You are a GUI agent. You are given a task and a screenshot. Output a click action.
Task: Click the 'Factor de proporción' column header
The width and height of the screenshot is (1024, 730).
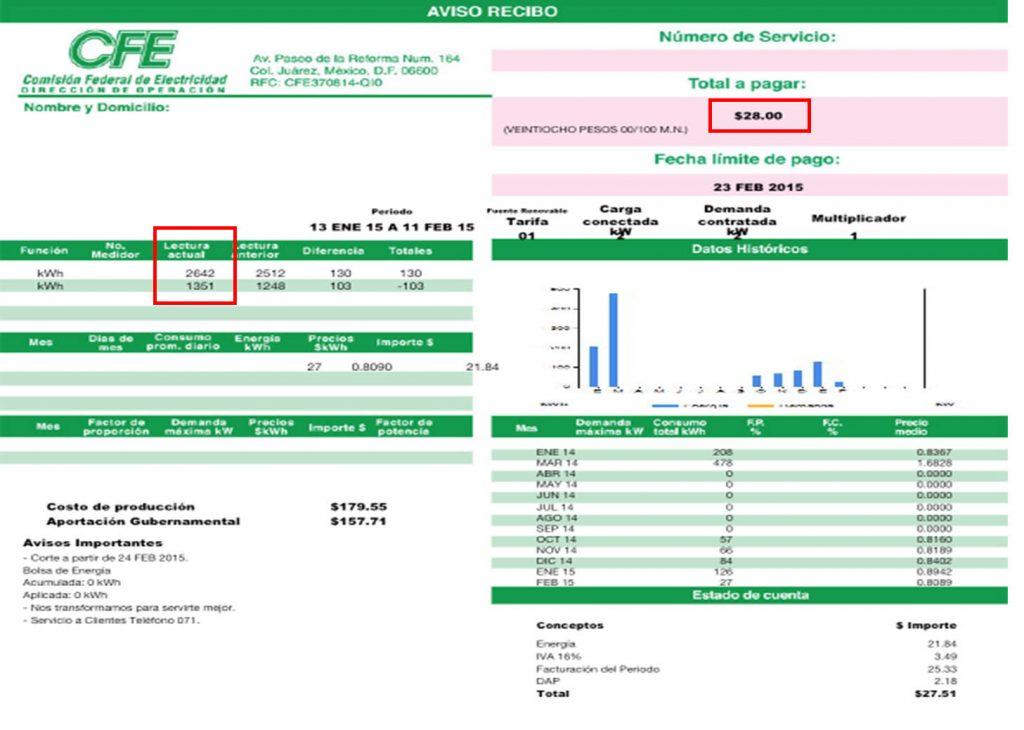tap(116, 427)
